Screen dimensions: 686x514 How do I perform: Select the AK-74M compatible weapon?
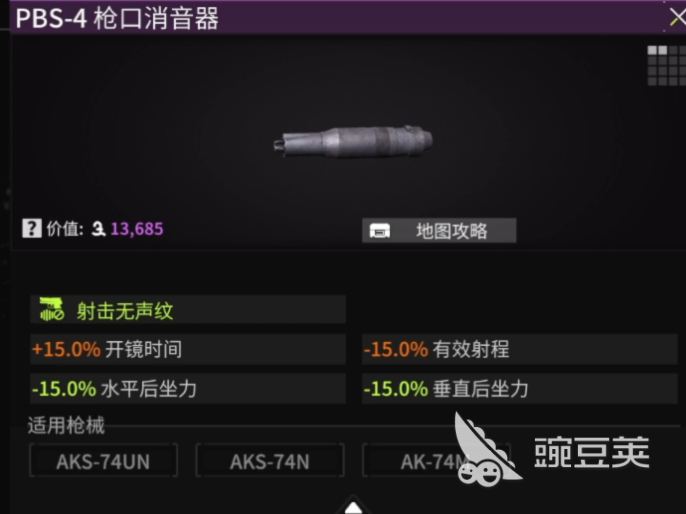(x=436, y=461)
